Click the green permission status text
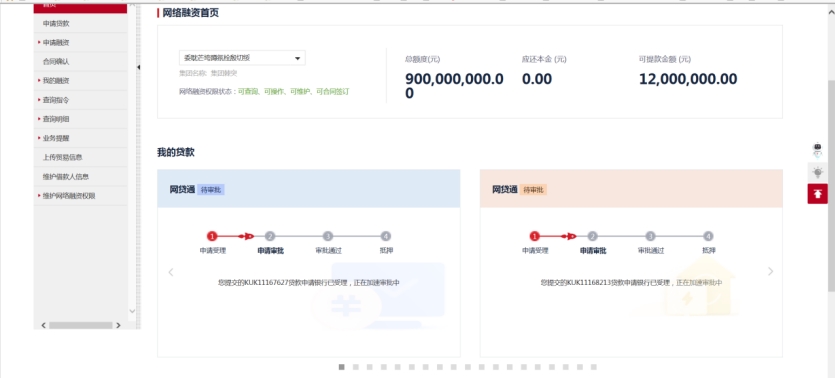 (293, 92)
